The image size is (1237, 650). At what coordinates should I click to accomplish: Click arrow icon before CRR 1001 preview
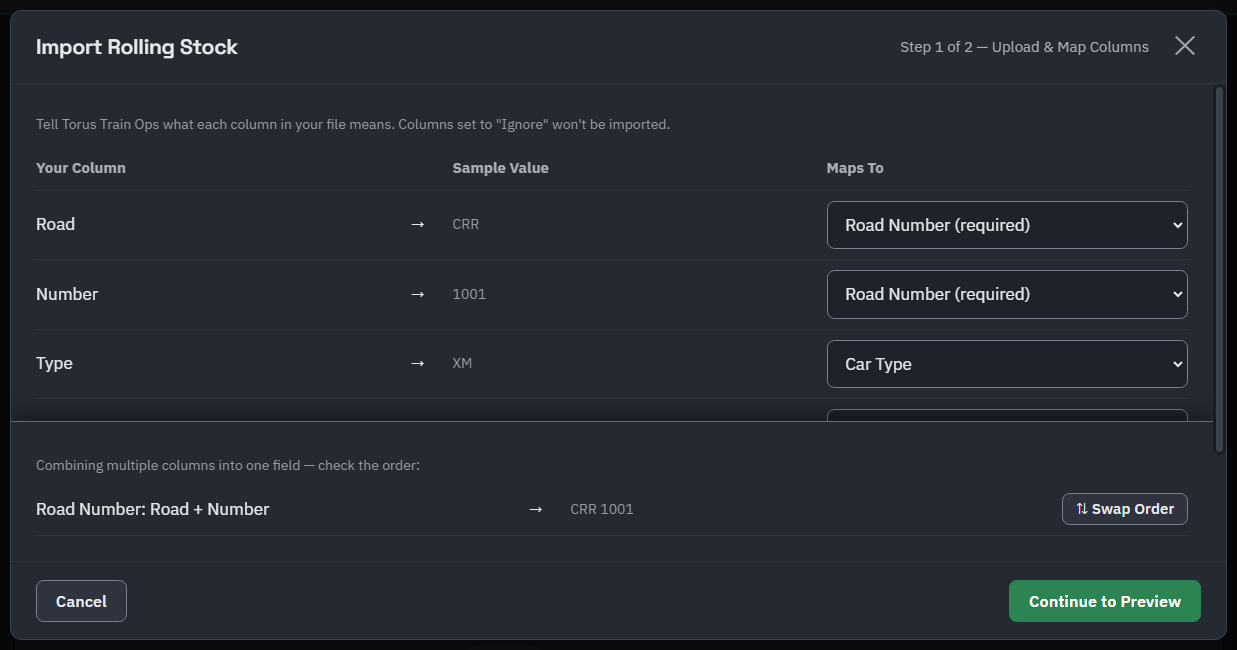click(536, 509)
